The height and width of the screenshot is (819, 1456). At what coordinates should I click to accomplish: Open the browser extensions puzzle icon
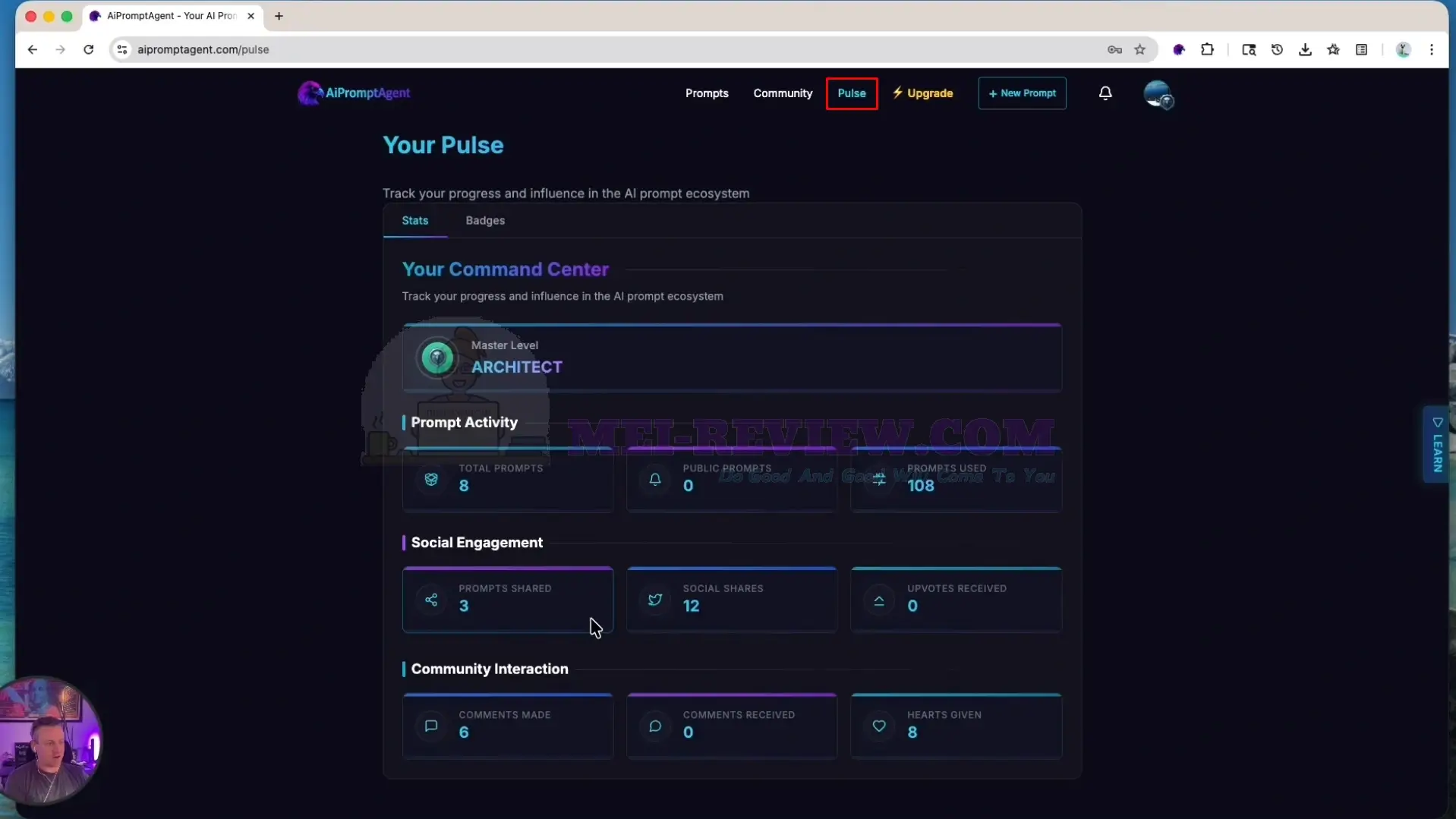click(x=1207, y=49)
